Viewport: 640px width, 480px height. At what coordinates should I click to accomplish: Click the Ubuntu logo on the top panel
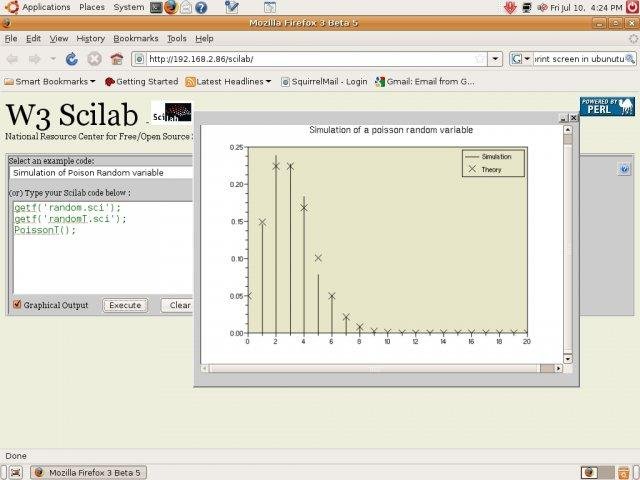click(x=11, y=7)
